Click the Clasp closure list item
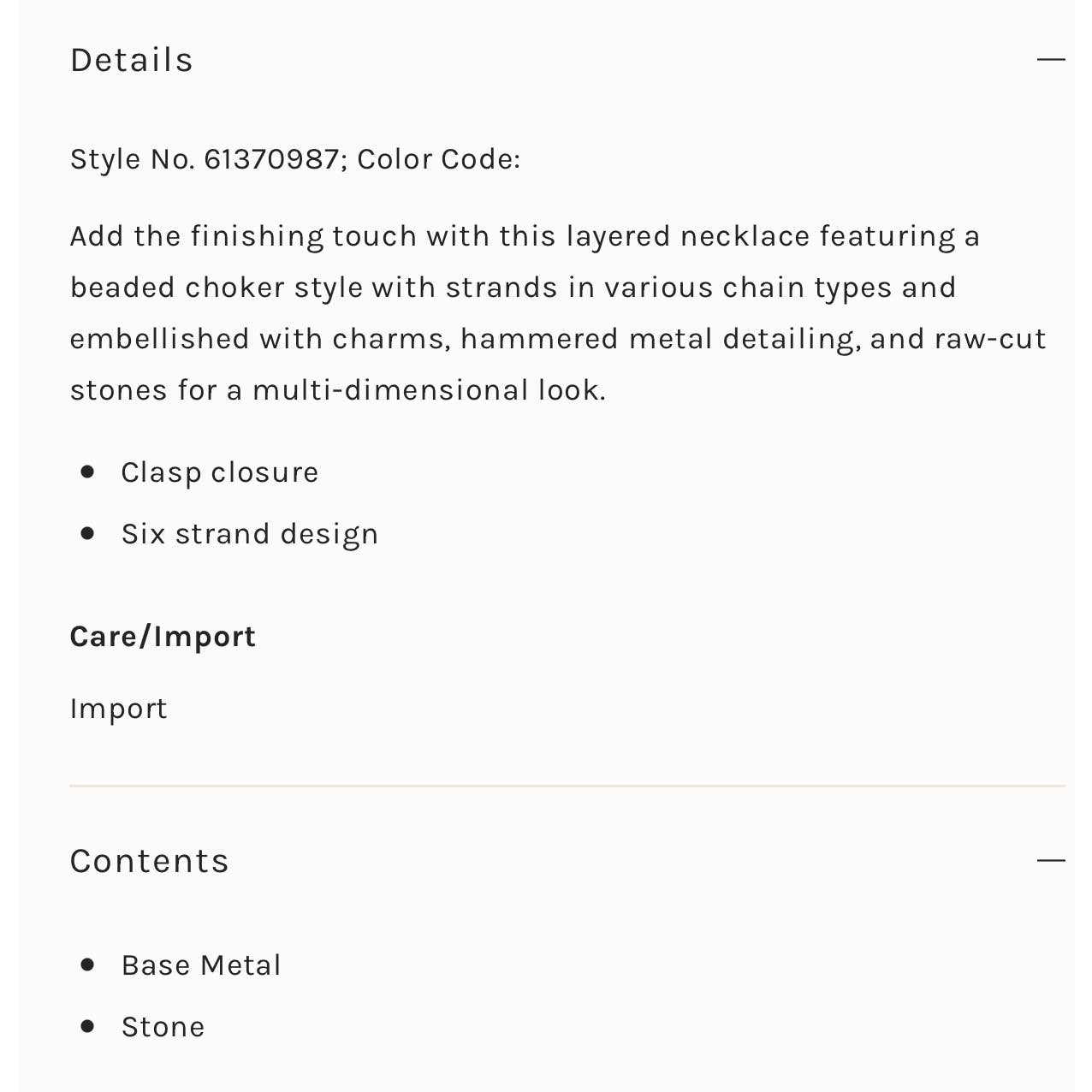The width and height of the screenshot is (1092, 1092). click(x=220, y=472)
